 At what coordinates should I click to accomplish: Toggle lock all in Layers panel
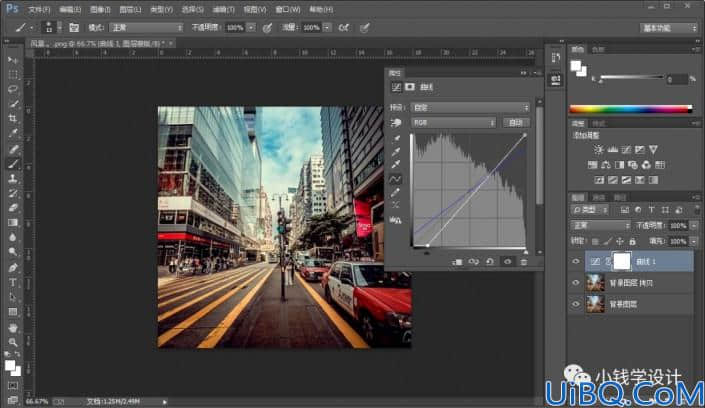tap(633, 242)
